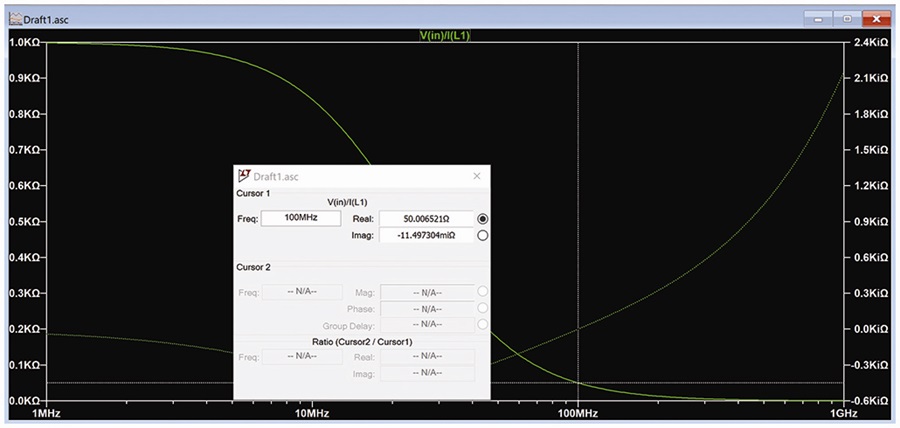
Task: Click the 2.4KiΩ label on right axis
Action: (x=871, y=42)
